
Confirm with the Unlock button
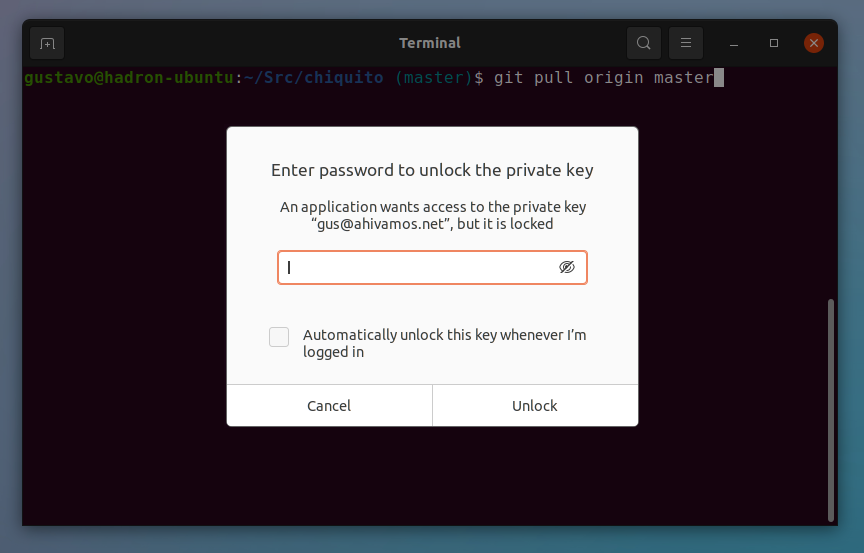(535, 405)
